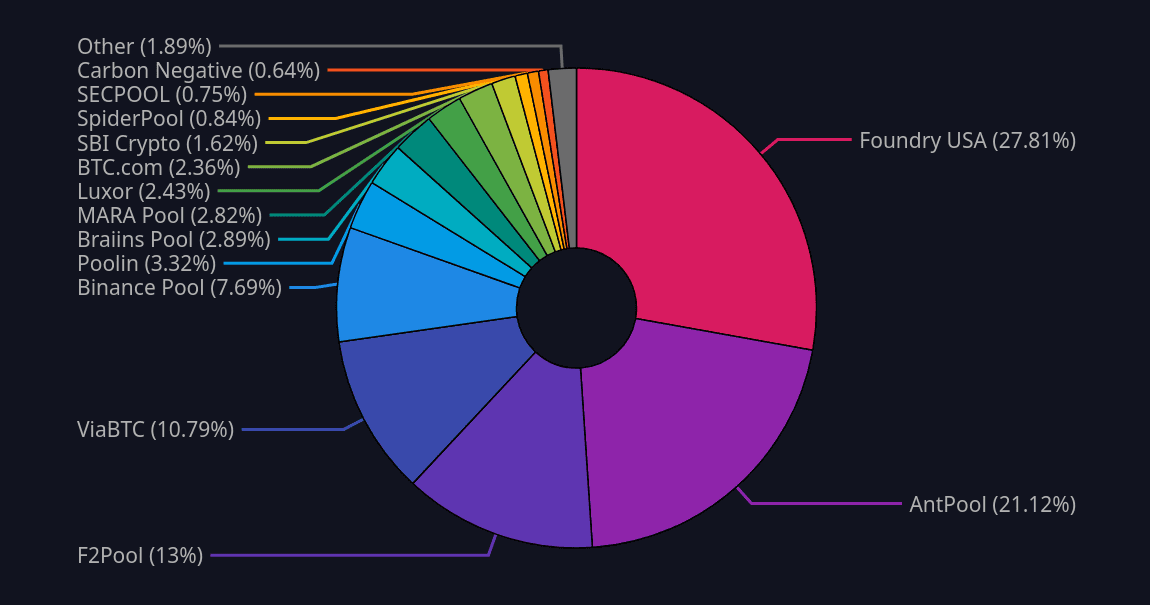Click the Other (1.89%) label
Viewport: 1150px width, 605px height.
[144, 46]
